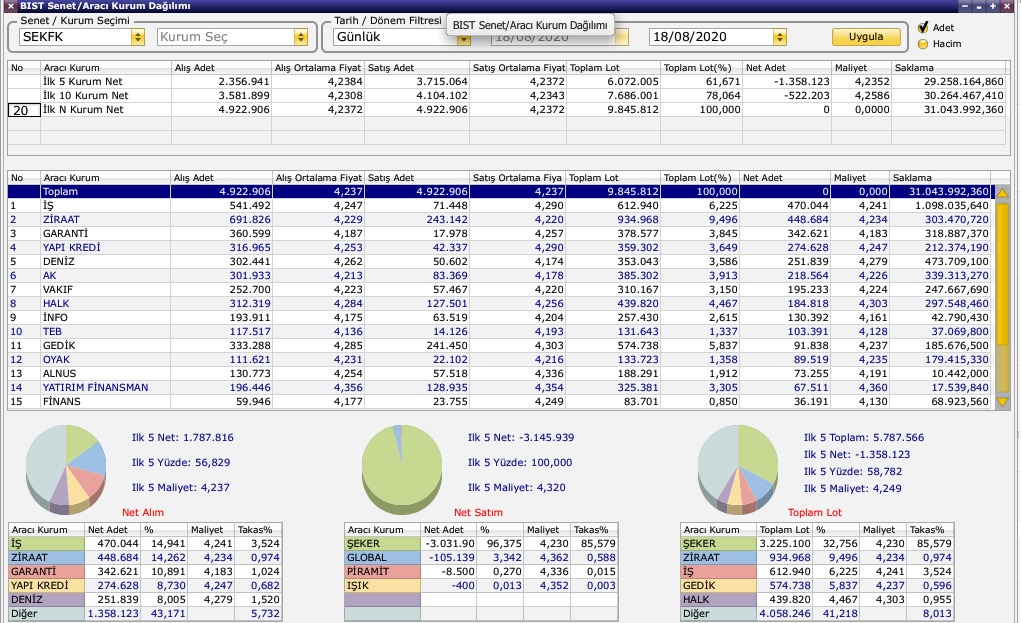
Task: Click the text İlk 5 Maliyet: 4,249
Action: click(852, 488)
